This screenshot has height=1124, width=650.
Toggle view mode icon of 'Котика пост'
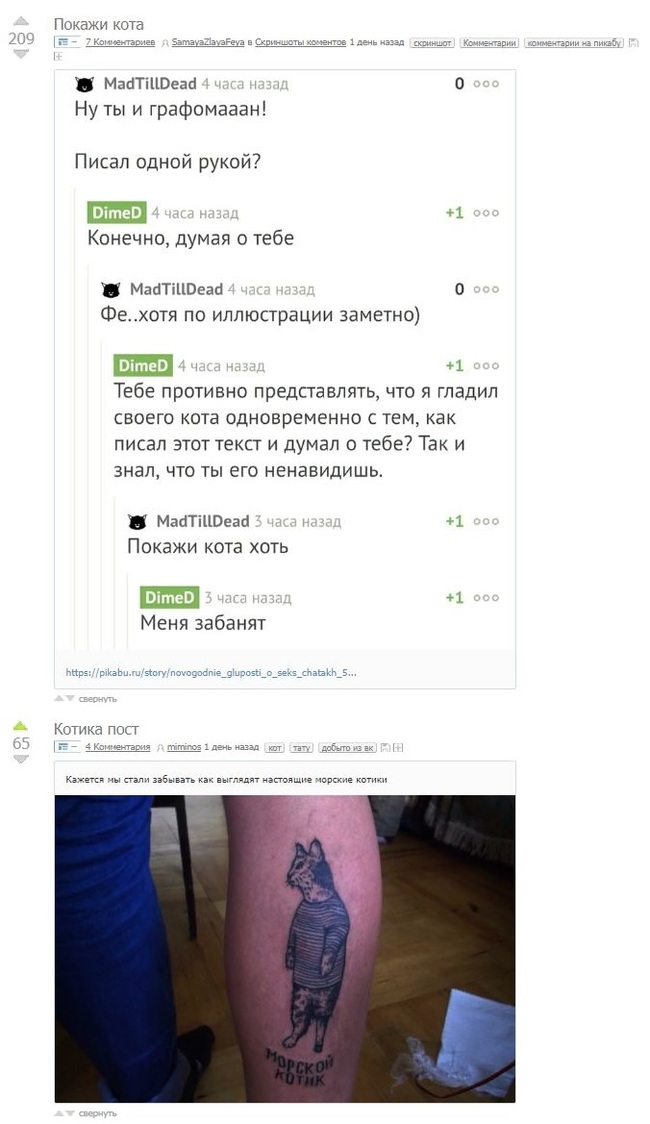click(x=67, y=747)
